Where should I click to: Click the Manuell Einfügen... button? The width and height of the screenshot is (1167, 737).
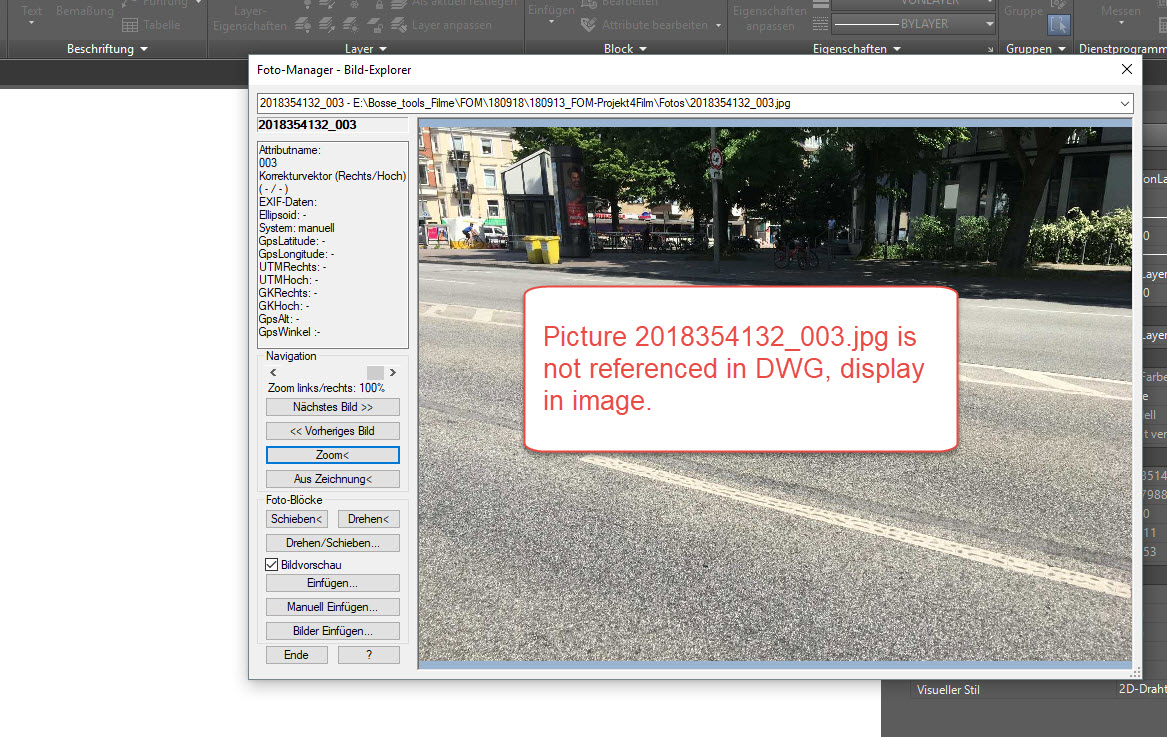point(333,607)
